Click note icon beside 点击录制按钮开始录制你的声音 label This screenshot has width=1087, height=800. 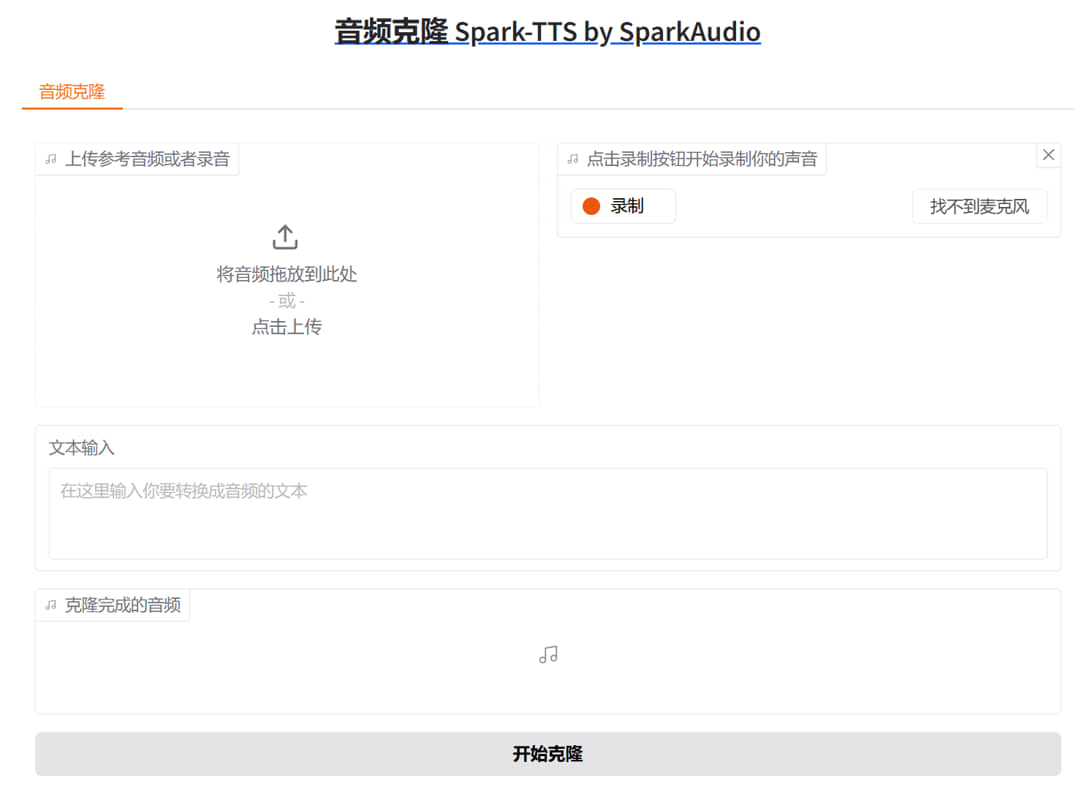573,159
